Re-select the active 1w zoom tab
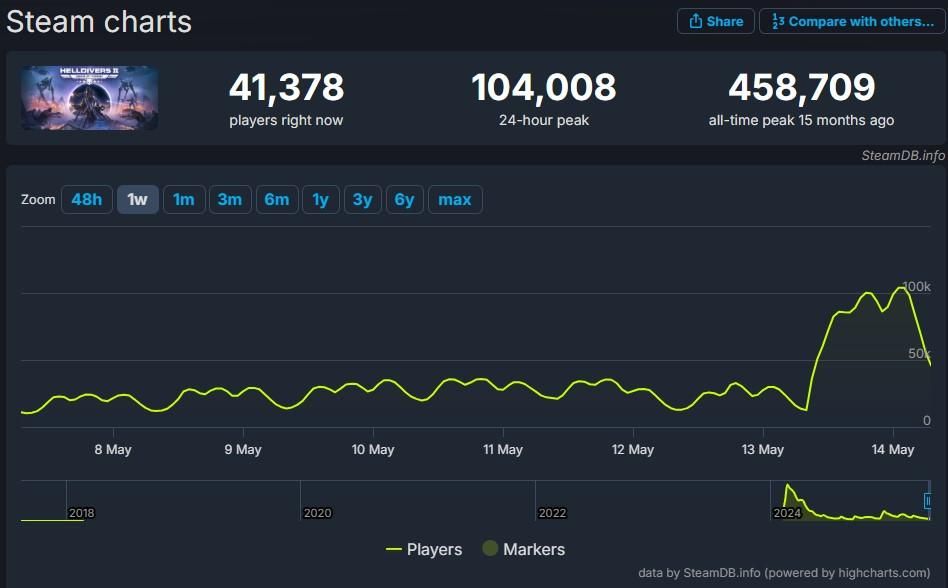948x588 pixels. point(137,199)
